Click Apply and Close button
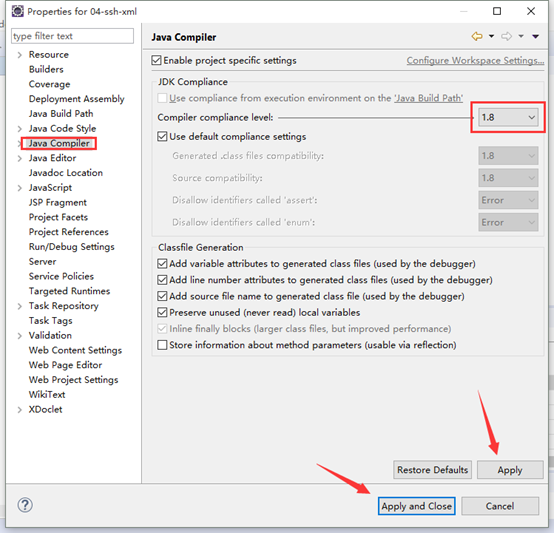554x533 pixels. tap(417, 506)
